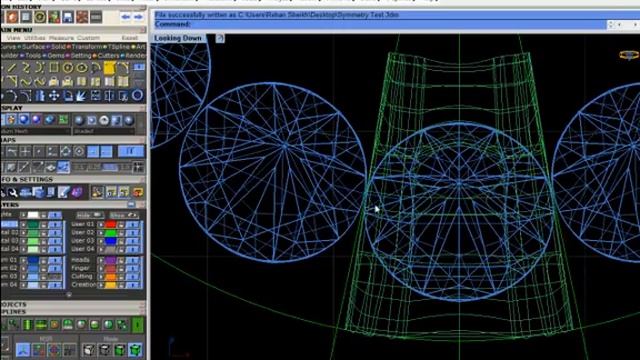Click the small blue button ending first tool row

coord(139,67)
